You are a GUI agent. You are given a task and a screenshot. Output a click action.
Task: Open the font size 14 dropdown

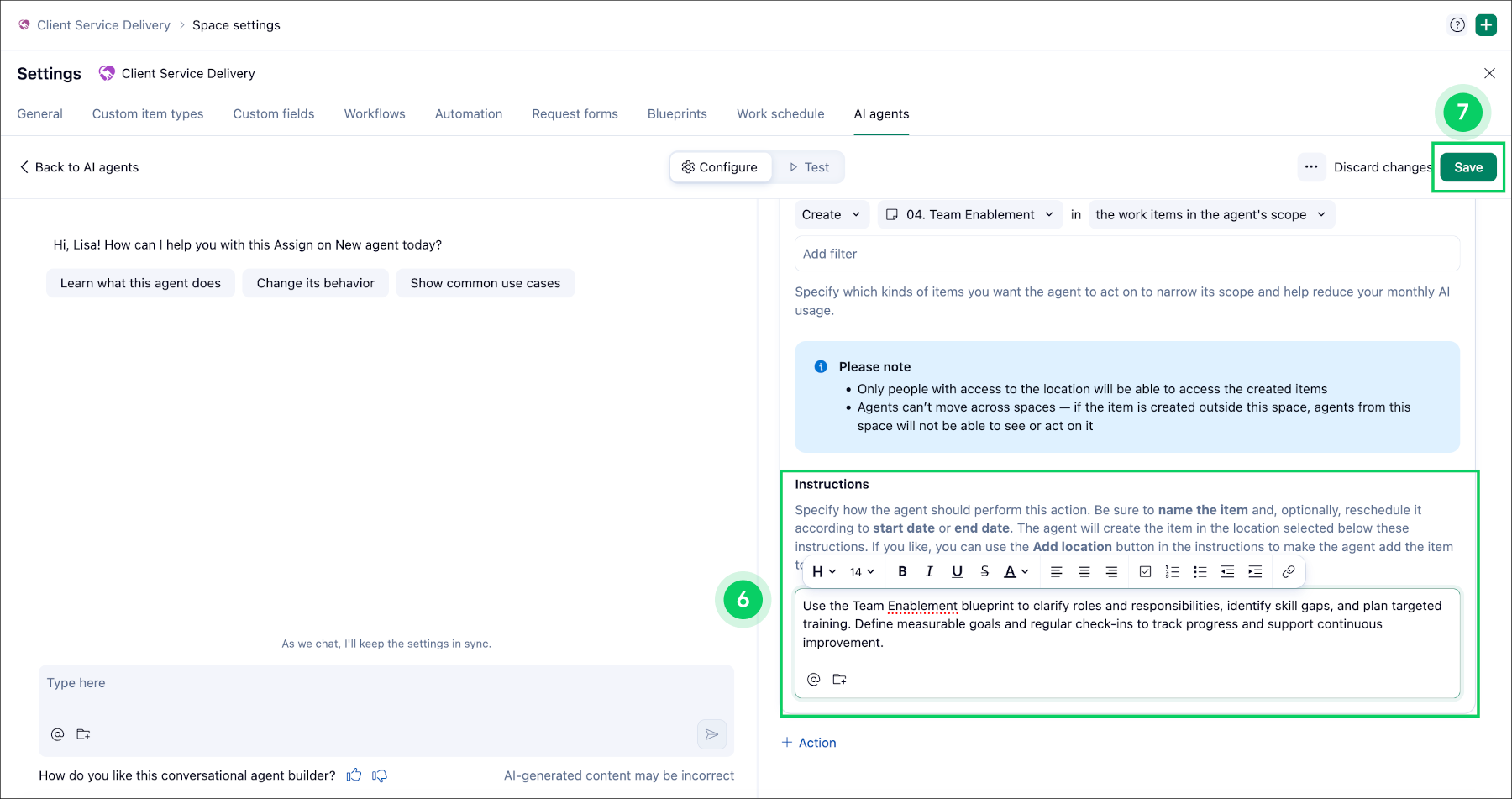(x=862, y=571)
